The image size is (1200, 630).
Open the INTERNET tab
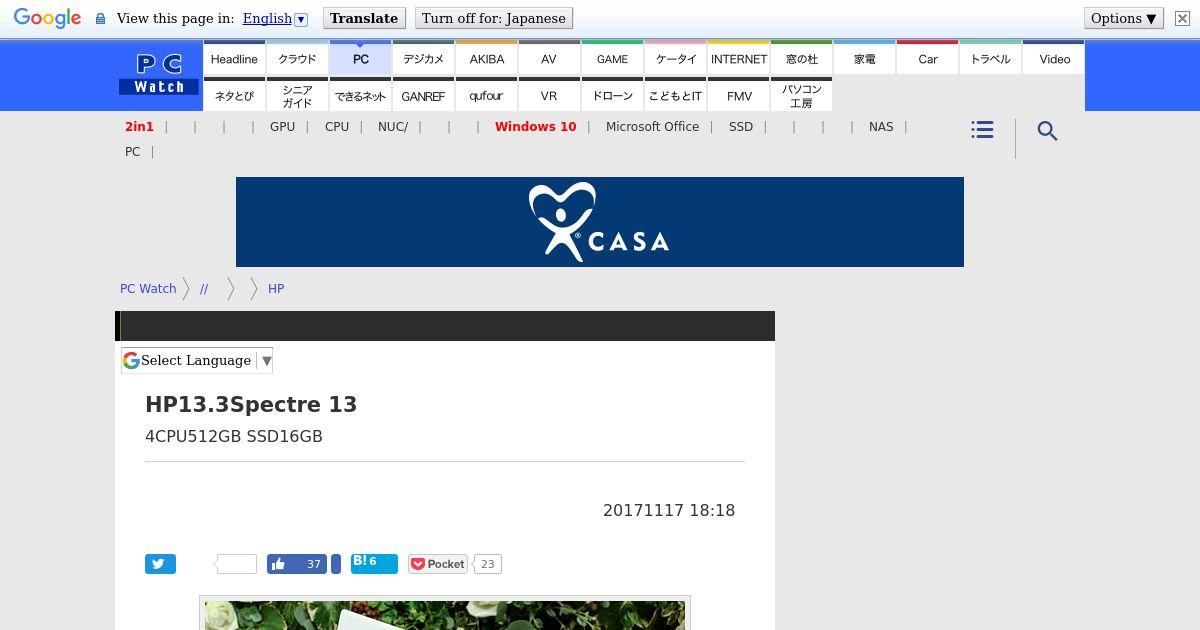(739, 58)
